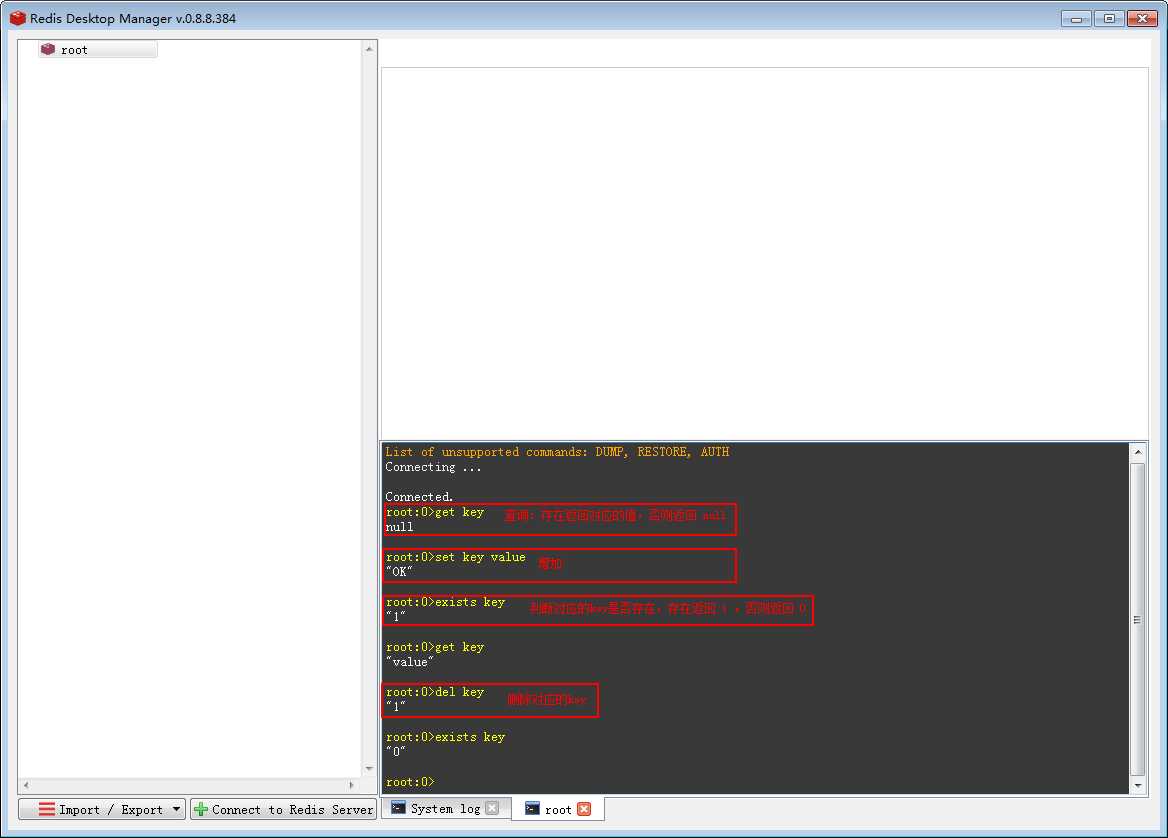Expand the Import / Export dropdown arrow

point(177,809)
